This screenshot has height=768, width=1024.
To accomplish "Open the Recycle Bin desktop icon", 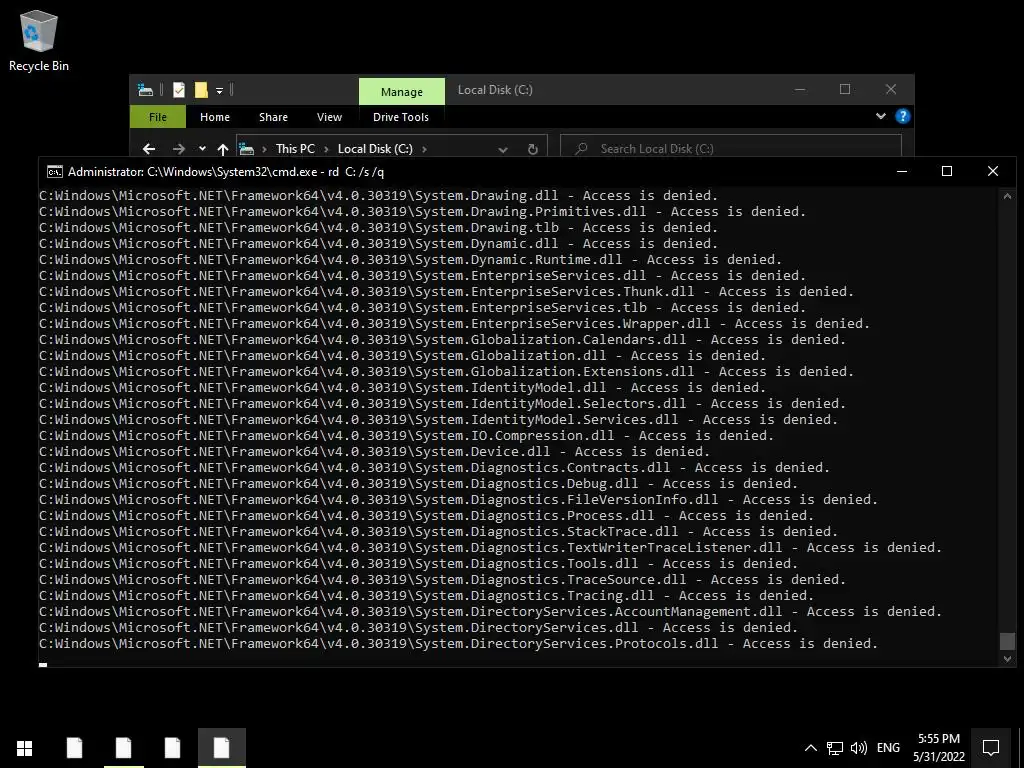I will pos(39,40).
